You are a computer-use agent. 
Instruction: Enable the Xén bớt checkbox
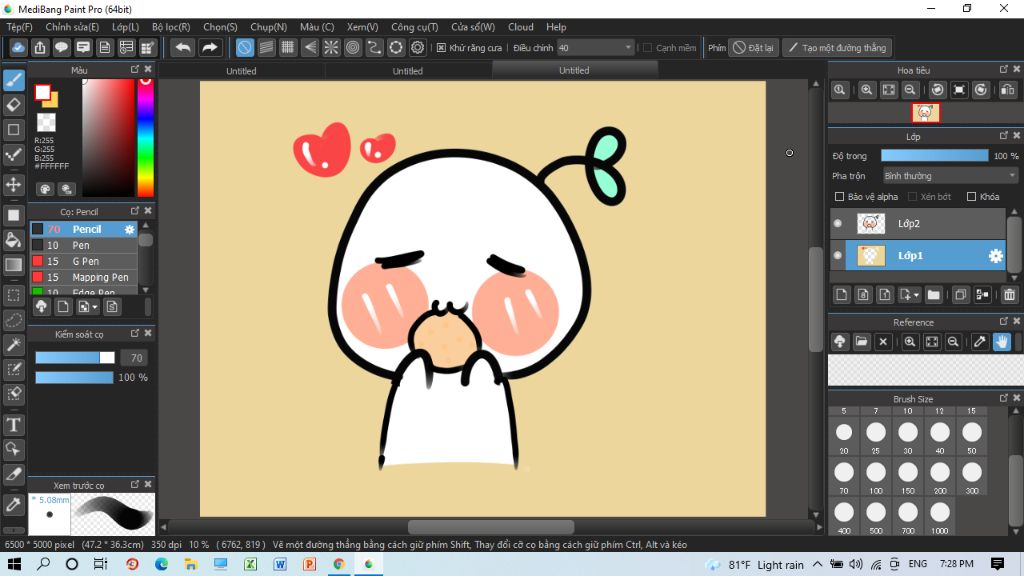coord(913,197)
